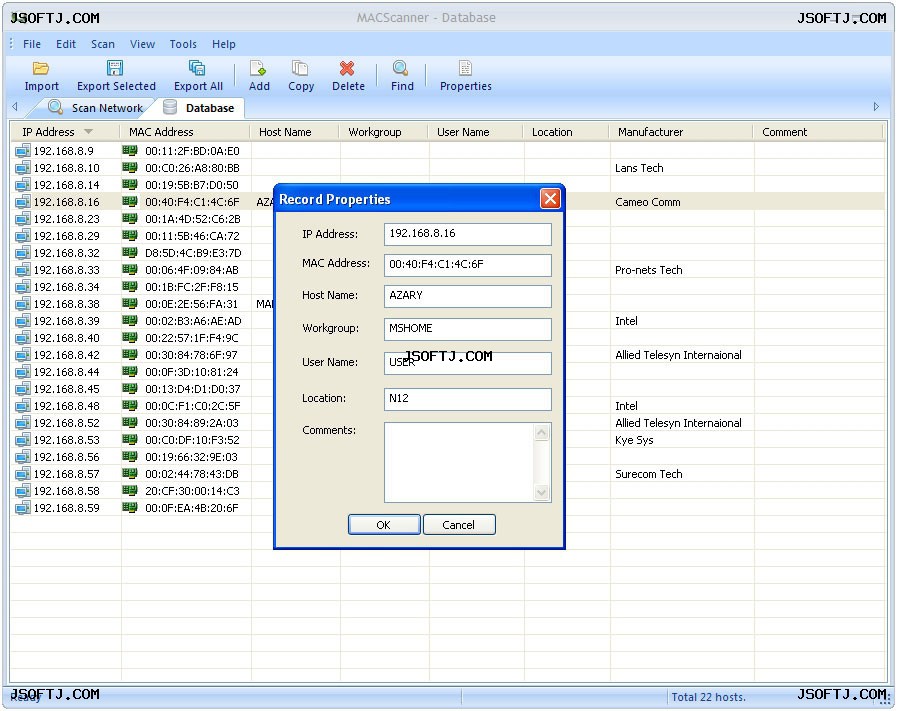Switch to the Scan Network tab

click(96, 108)
